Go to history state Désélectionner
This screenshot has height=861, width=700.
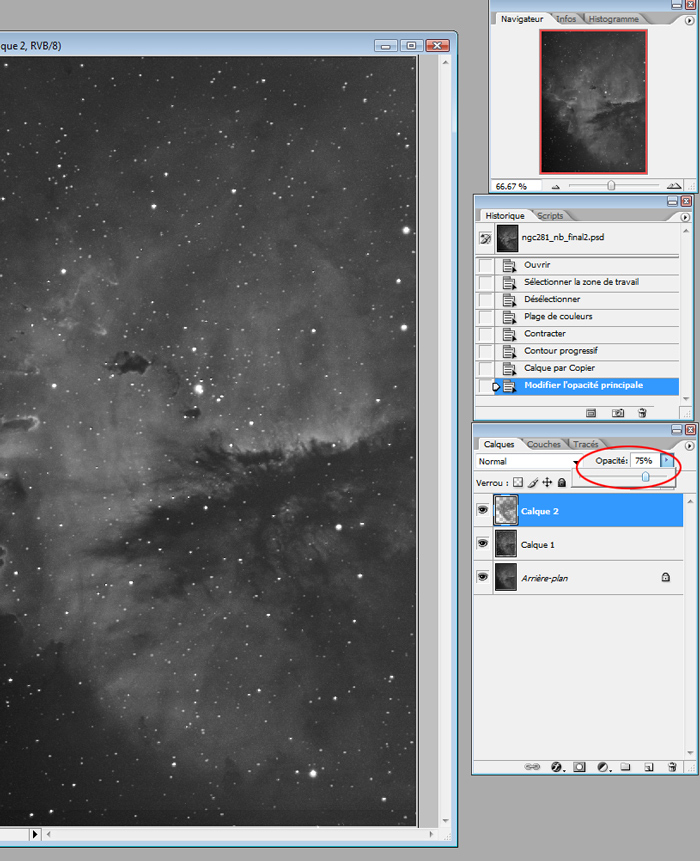[x=587, y=299]
